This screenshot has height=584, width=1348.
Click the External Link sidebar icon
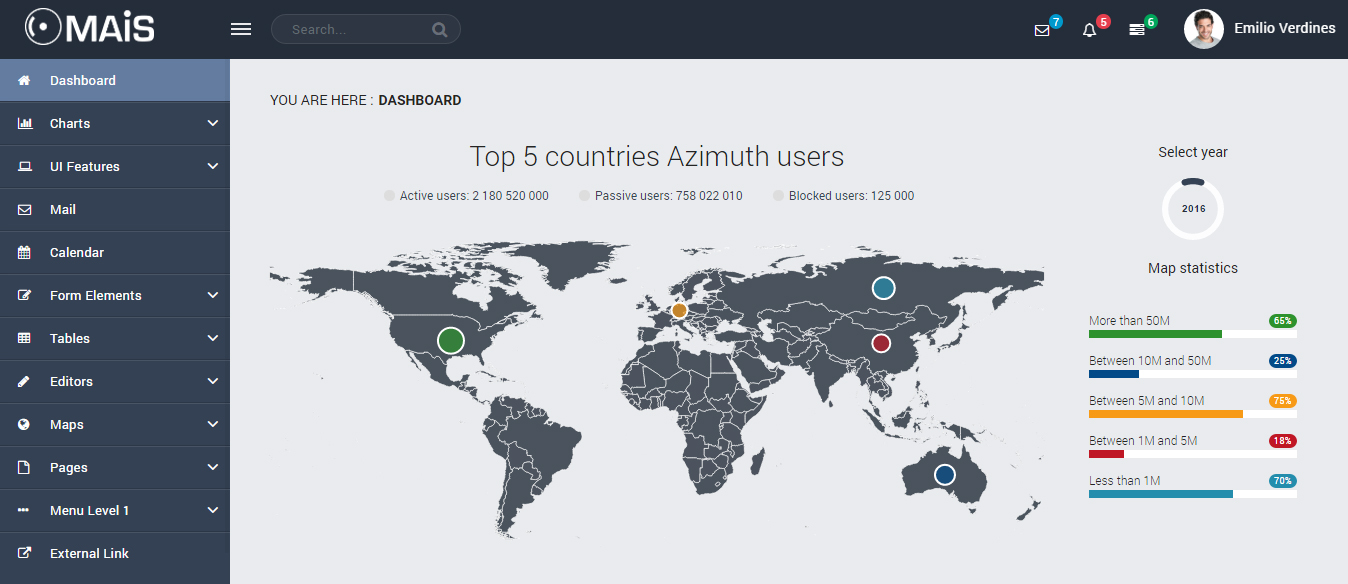point(25,553)
